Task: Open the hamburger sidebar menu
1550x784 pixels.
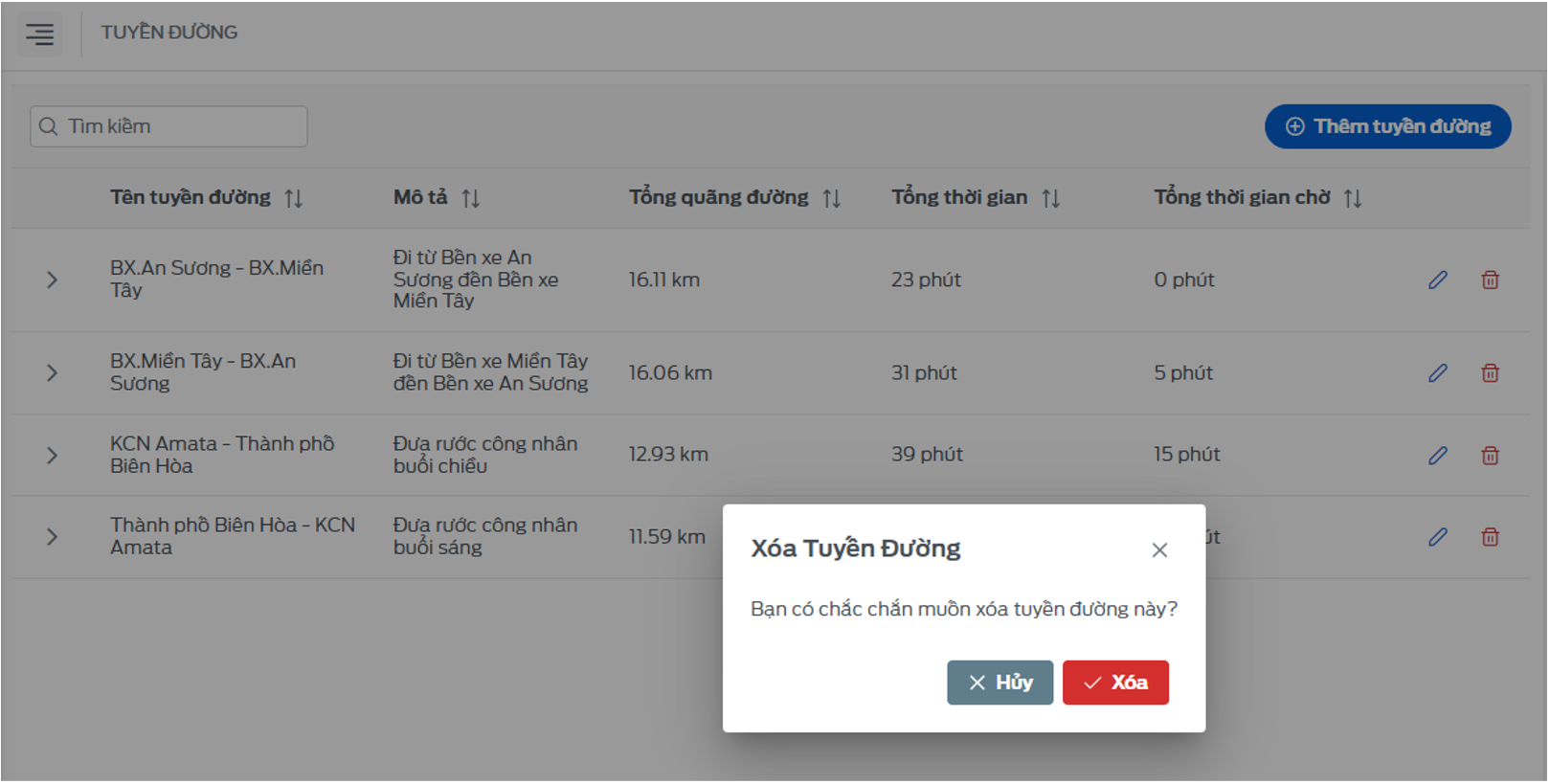Action: (x=40, y=34)
